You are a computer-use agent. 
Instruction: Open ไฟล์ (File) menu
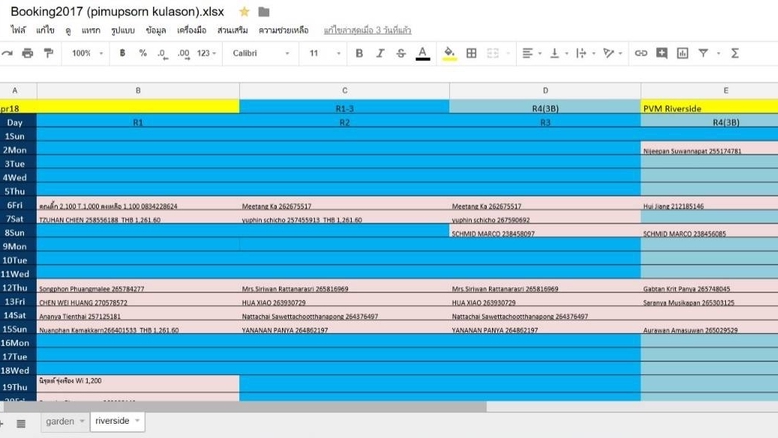pyautogui.click(x=18, y=30)
